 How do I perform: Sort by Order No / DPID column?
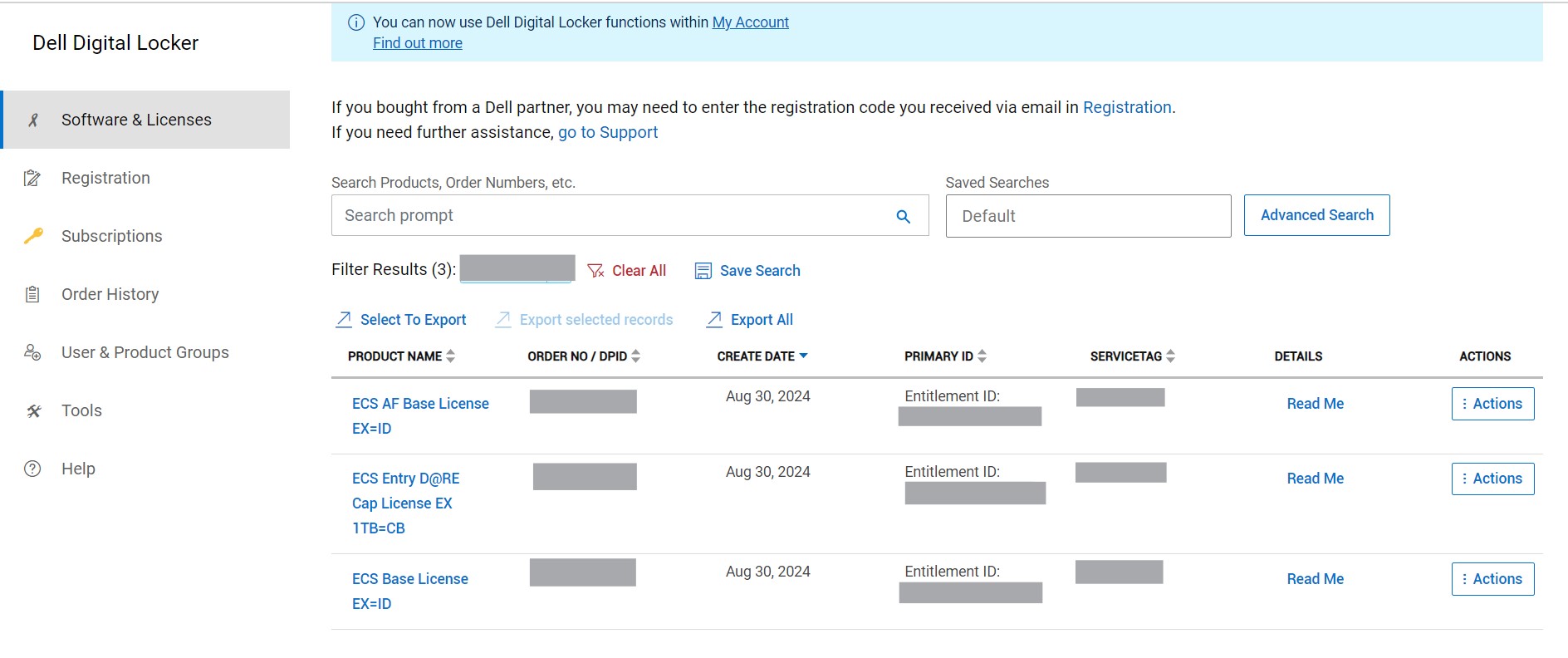[635, 356]
